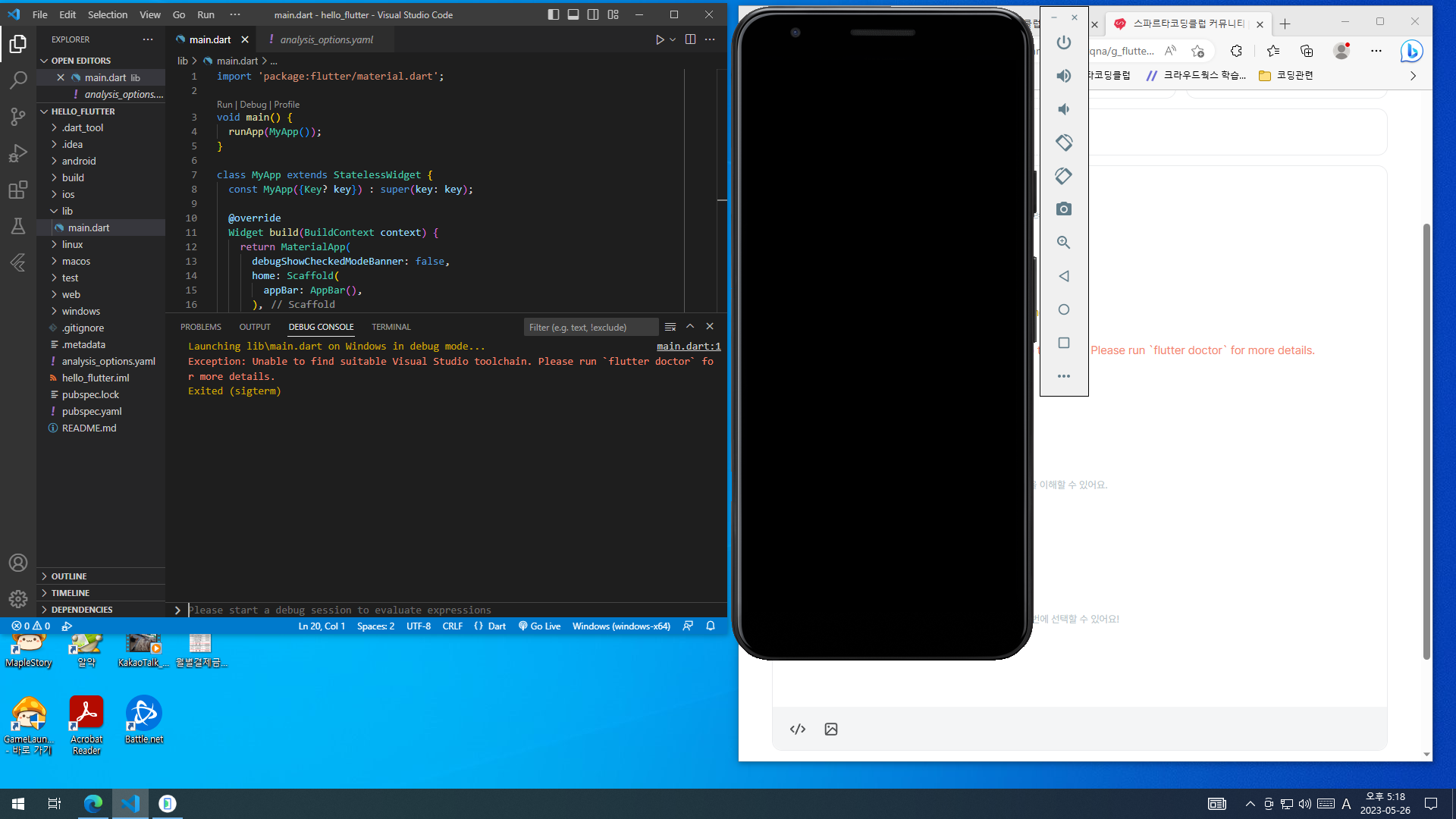Viewport: 1456px width, 819px height.
Task: Open Task View on the taskbar
Action: (x=55, y=804)
